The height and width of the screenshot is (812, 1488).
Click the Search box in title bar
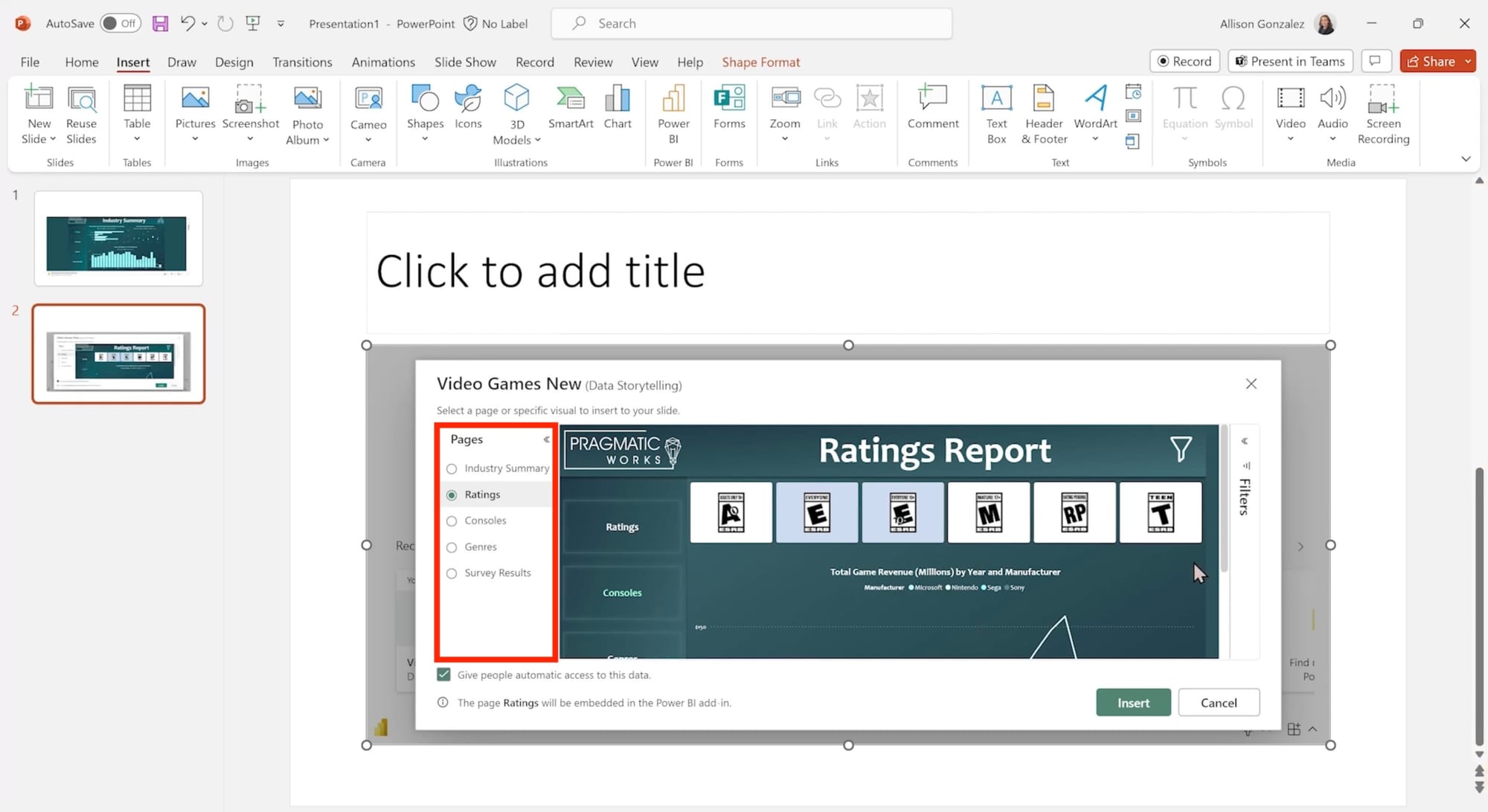[751, 24]
